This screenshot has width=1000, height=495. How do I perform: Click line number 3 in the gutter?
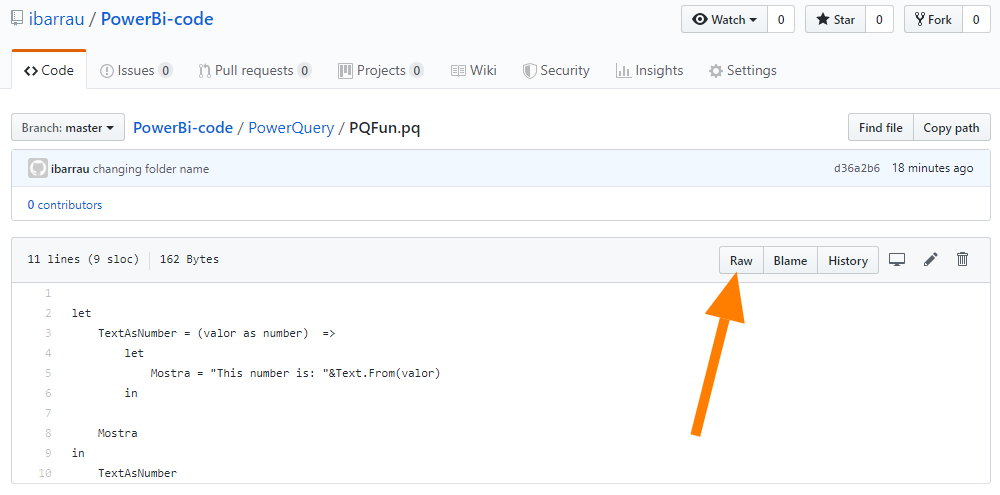[x=48, y=333]
